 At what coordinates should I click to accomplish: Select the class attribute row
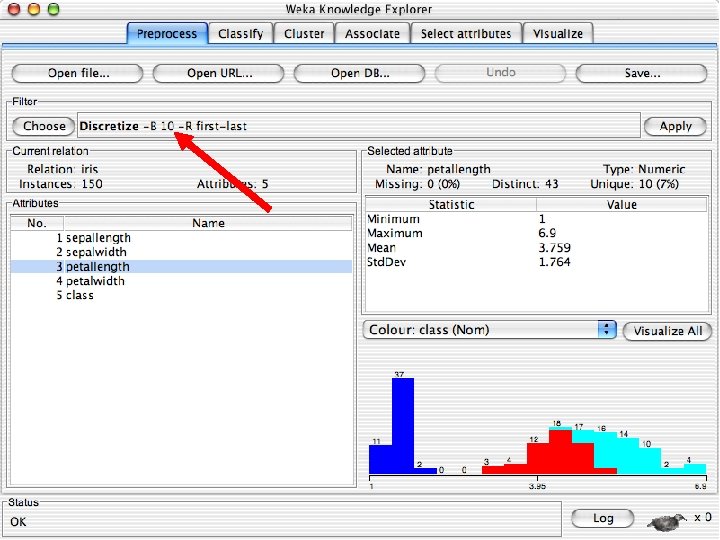[181, 295]
